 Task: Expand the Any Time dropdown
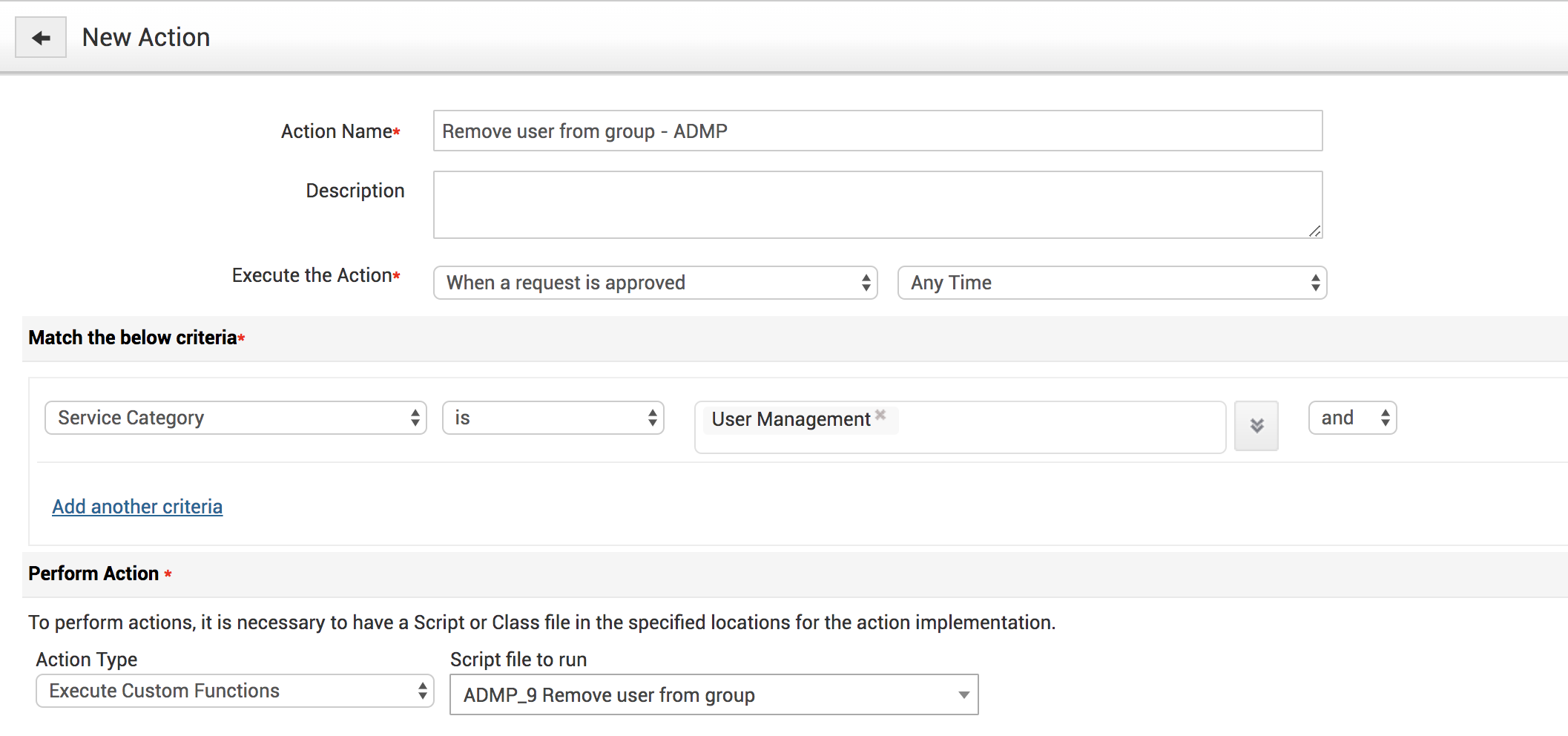click(1111, 283)
